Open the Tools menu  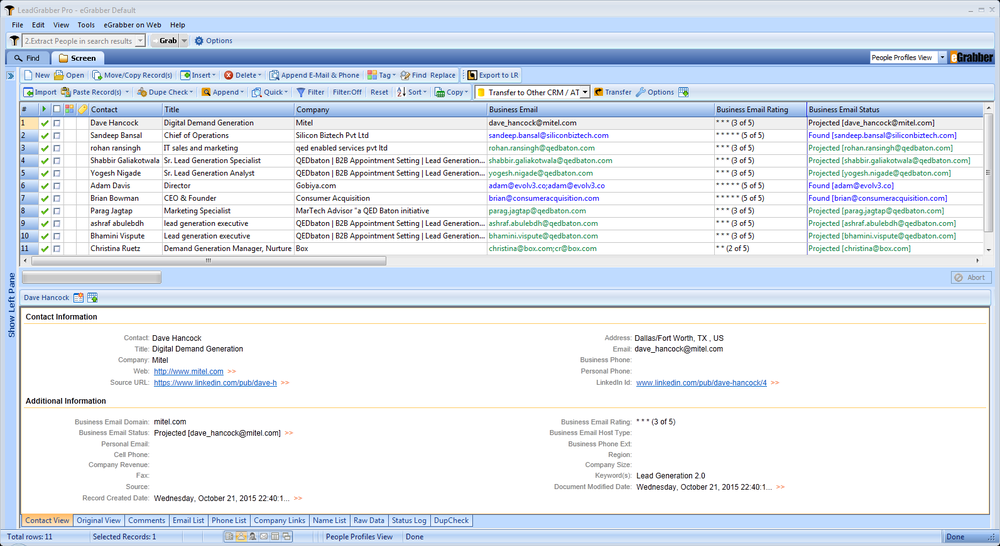point(86,25)
